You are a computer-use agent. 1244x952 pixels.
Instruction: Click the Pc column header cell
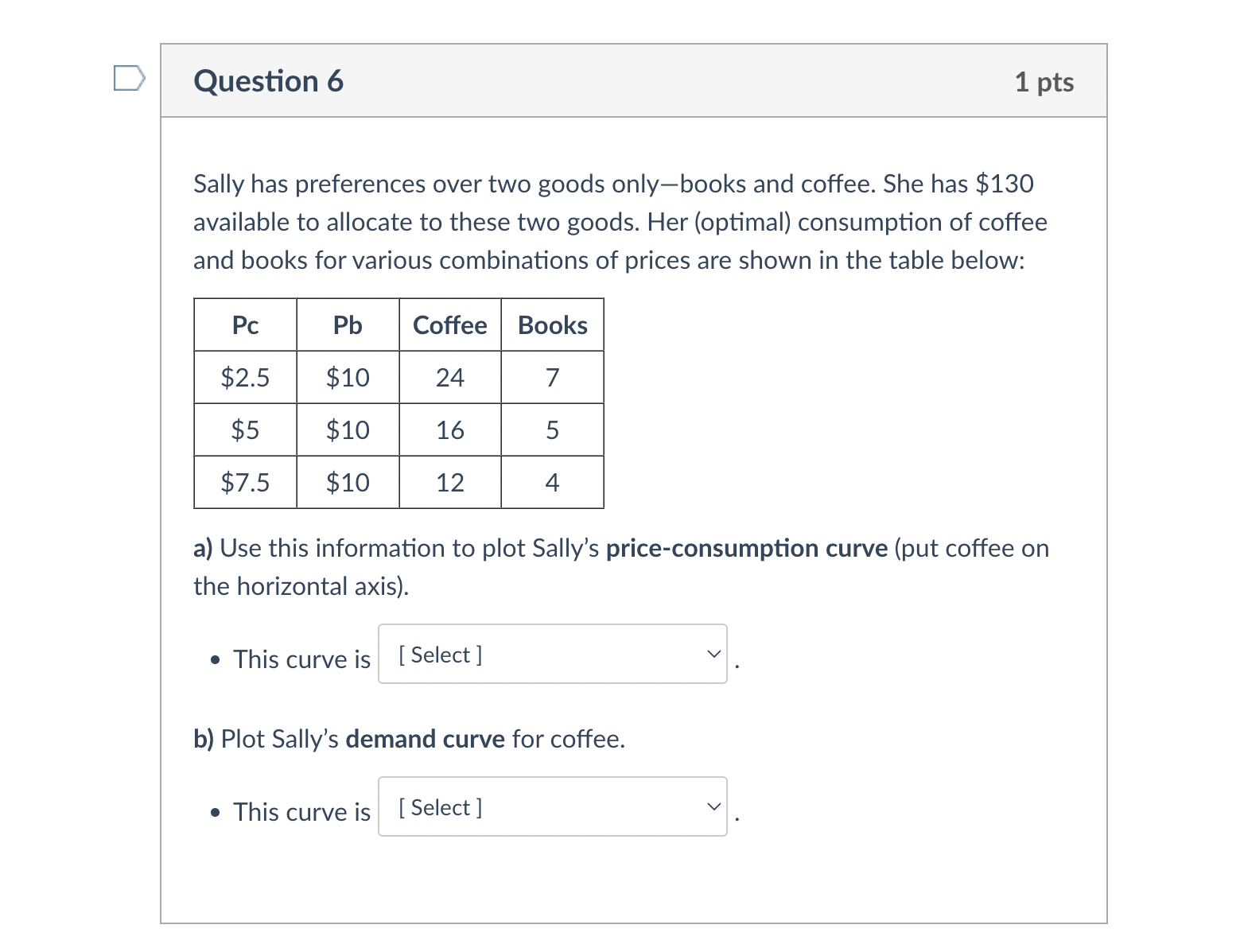click(x=244, y=324)
